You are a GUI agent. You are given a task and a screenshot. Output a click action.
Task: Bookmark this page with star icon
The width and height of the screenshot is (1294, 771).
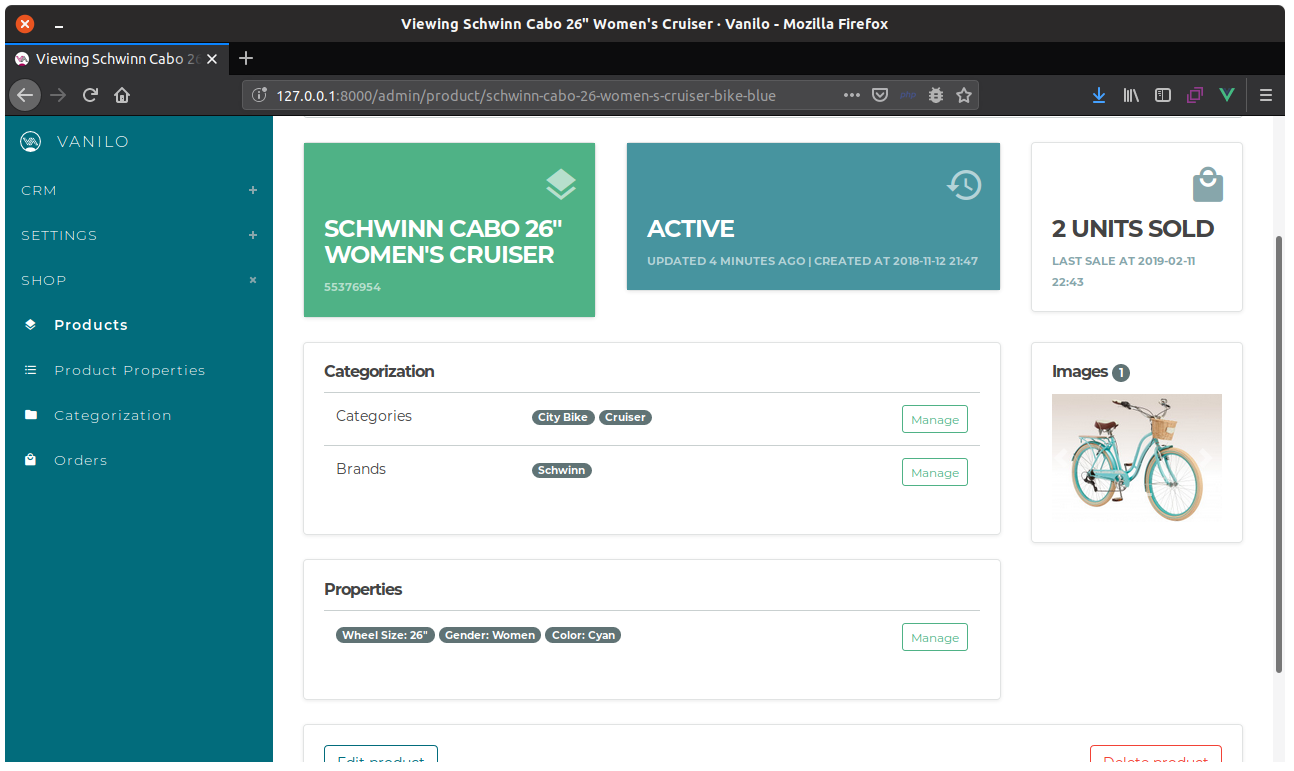point(964,95)
